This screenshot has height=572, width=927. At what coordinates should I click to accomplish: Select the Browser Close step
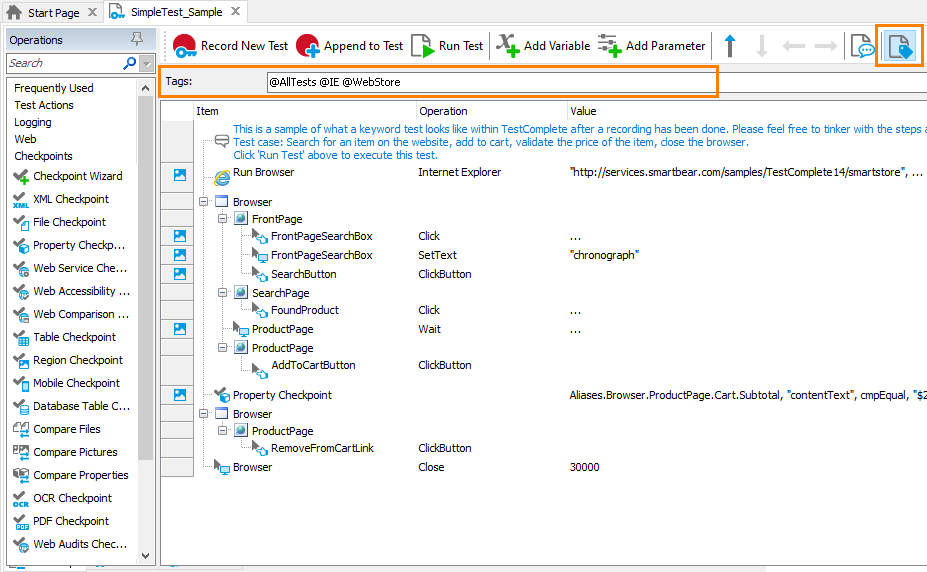tap(252, 467)
